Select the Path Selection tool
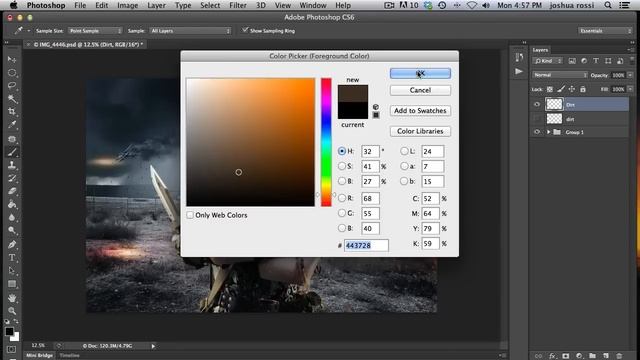The image size is (640, 360). click(x=12, y=271)
